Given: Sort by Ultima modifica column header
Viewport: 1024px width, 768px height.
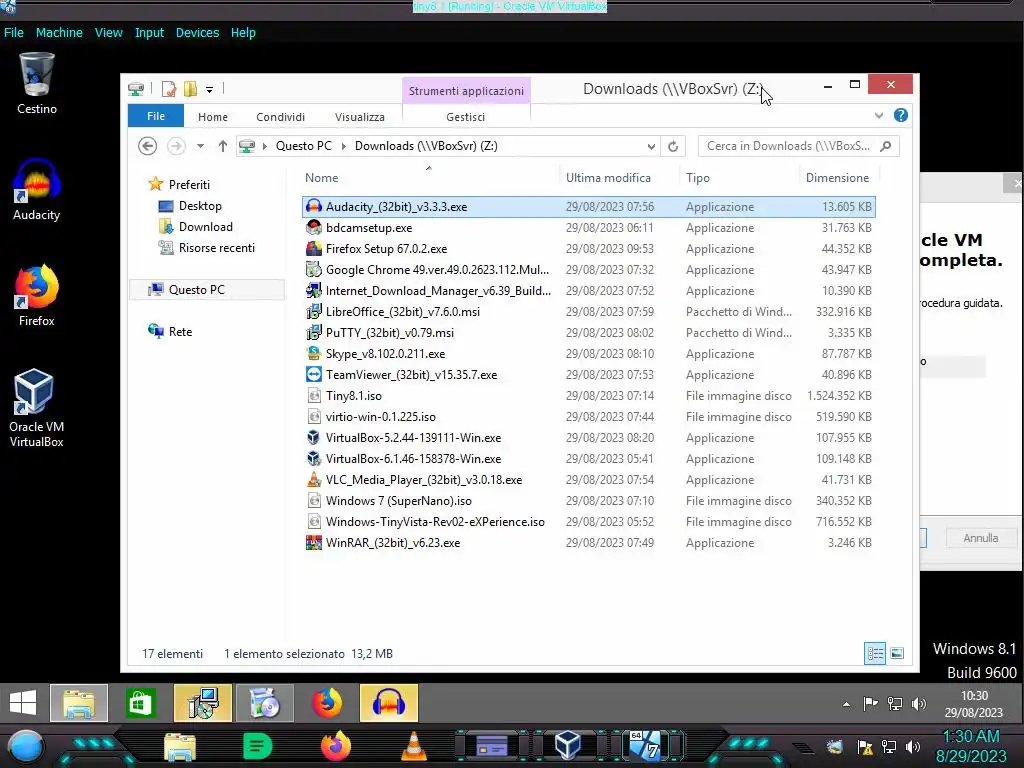Looking at the screenshot, I should tap(608, 178).
